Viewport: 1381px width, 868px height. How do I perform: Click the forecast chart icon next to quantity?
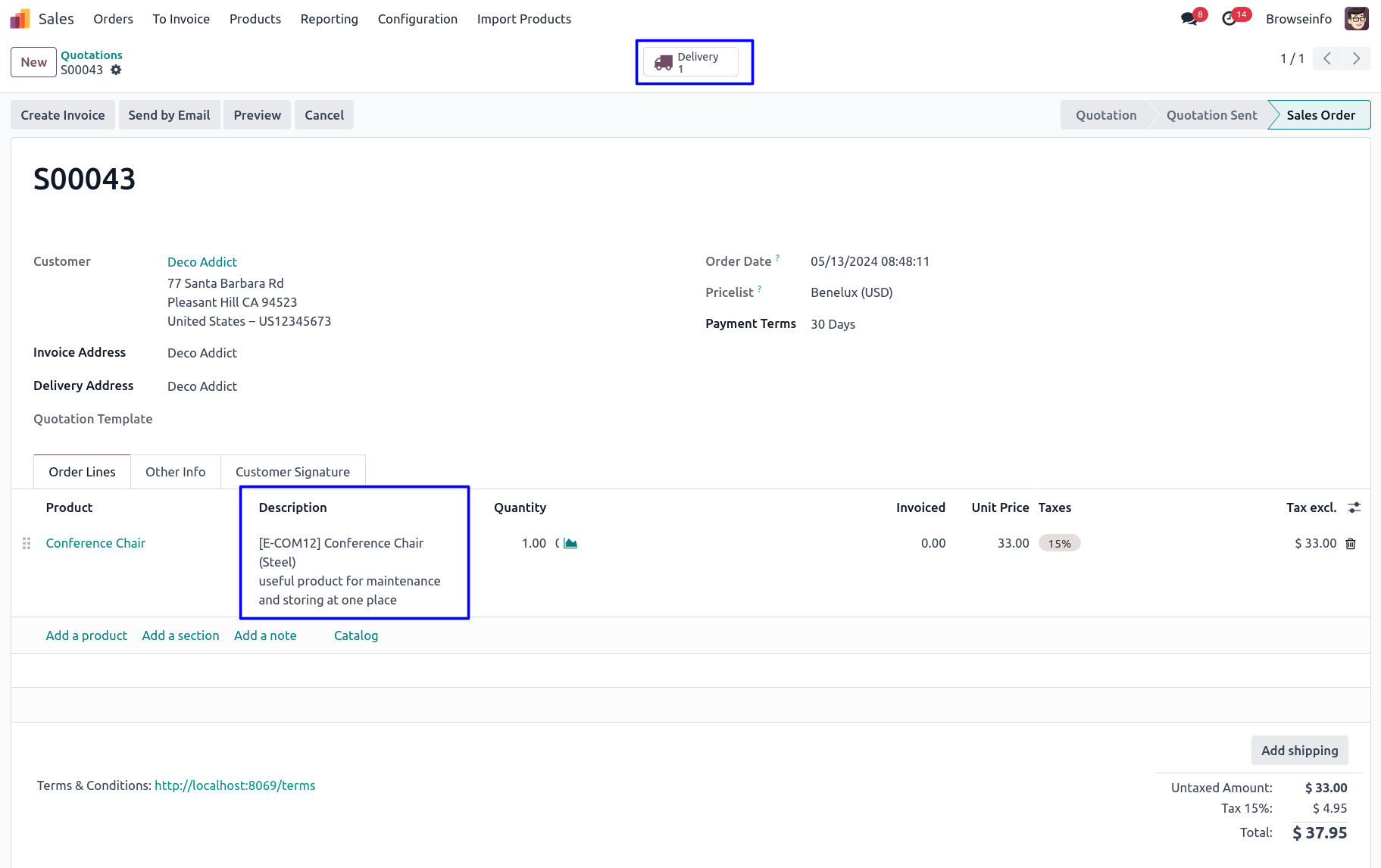pyautogui.click(x=570, y=543)
